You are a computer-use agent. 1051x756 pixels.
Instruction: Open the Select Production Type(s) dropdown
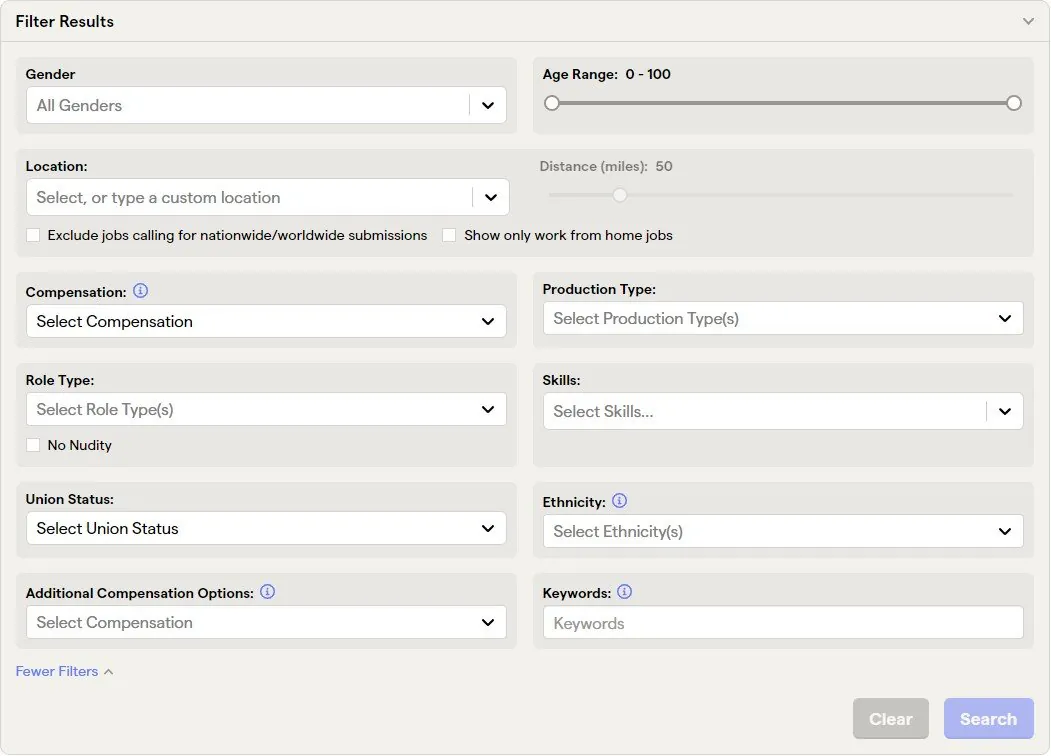coord(782,318)
